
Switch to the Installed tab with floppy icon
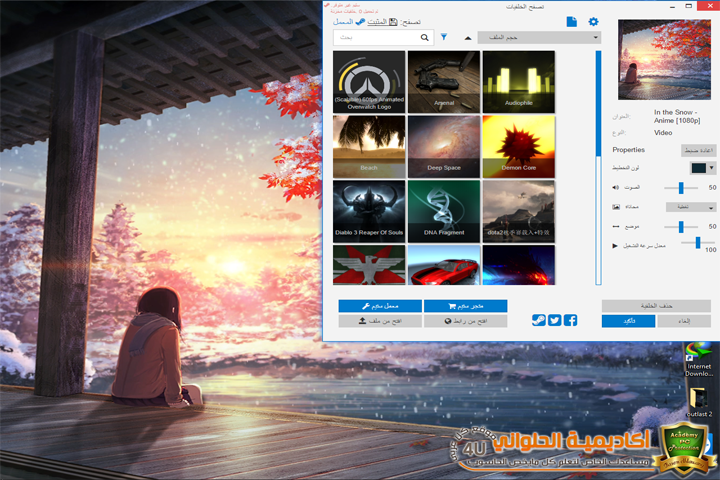[x=382, y=22]
